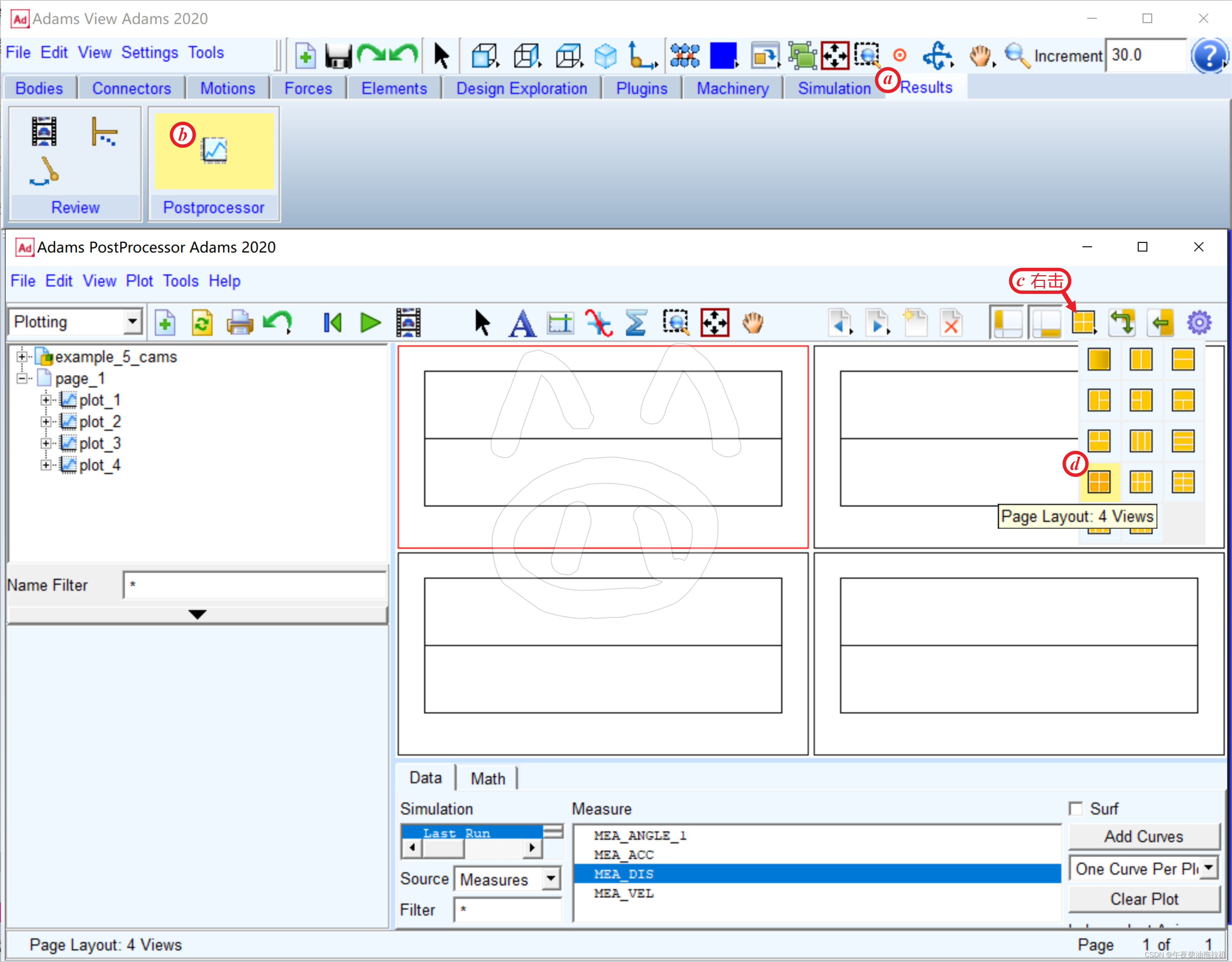Select the 4 Views page layout icon
1232x962 pixels.
[x=1098, y=482]
